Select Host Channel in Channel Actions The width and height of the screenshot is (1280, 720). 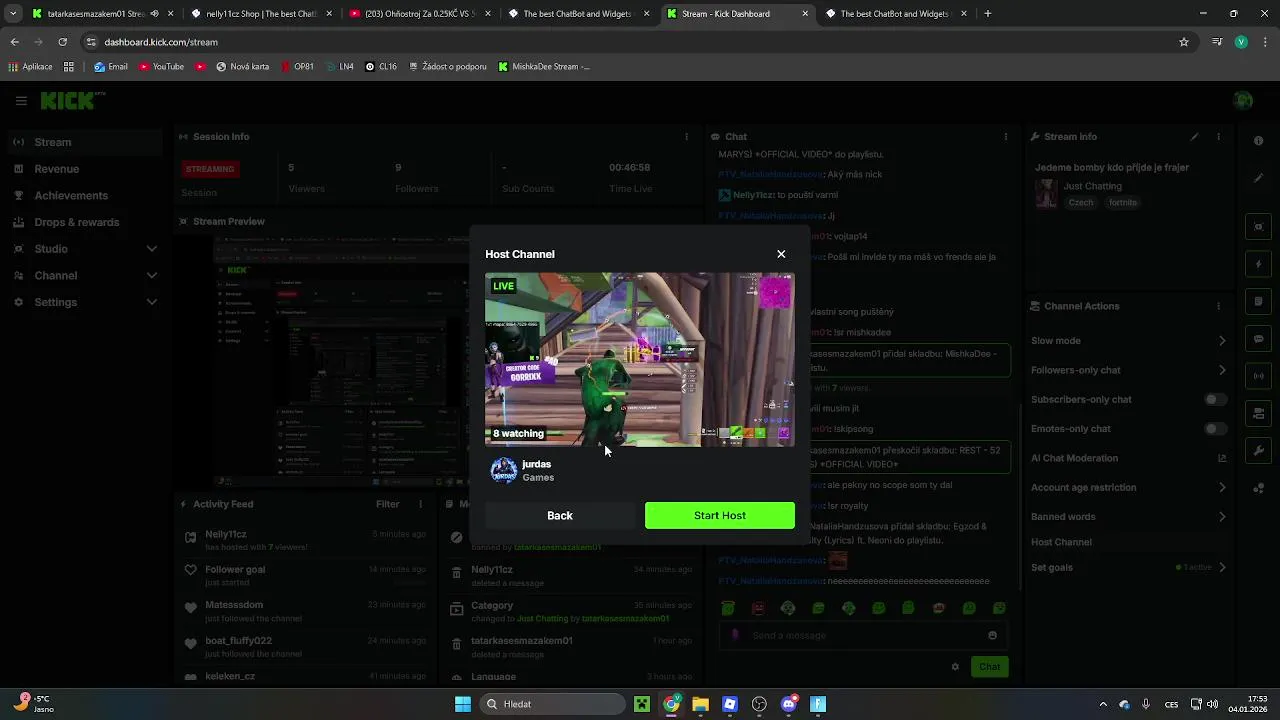(1061, 542)
